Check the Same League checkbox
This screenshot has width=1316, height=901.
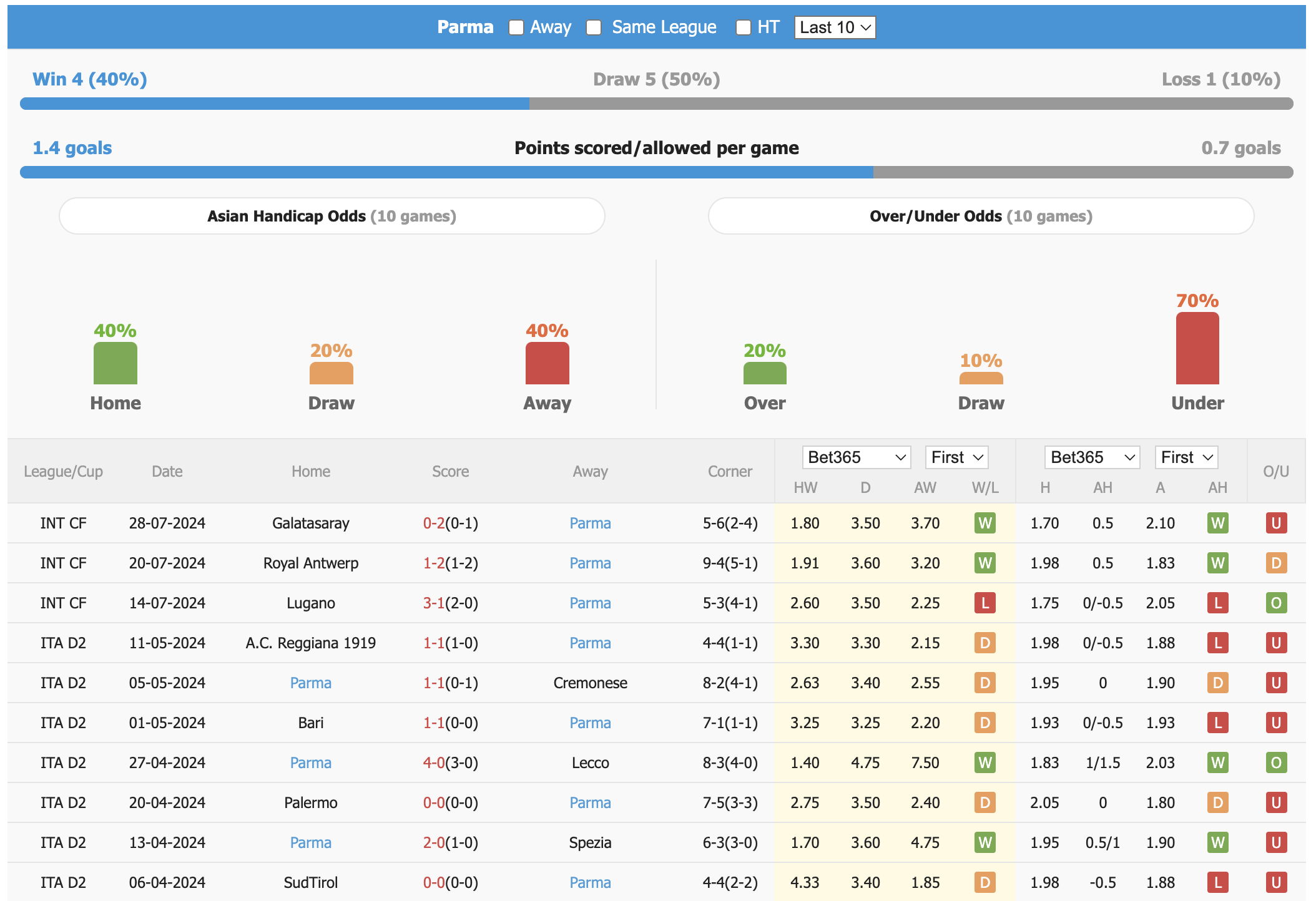coord(594,27)
